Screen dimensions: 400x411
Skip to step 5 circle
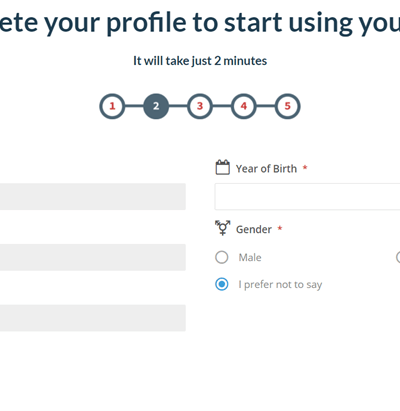[x=287, y=106]
